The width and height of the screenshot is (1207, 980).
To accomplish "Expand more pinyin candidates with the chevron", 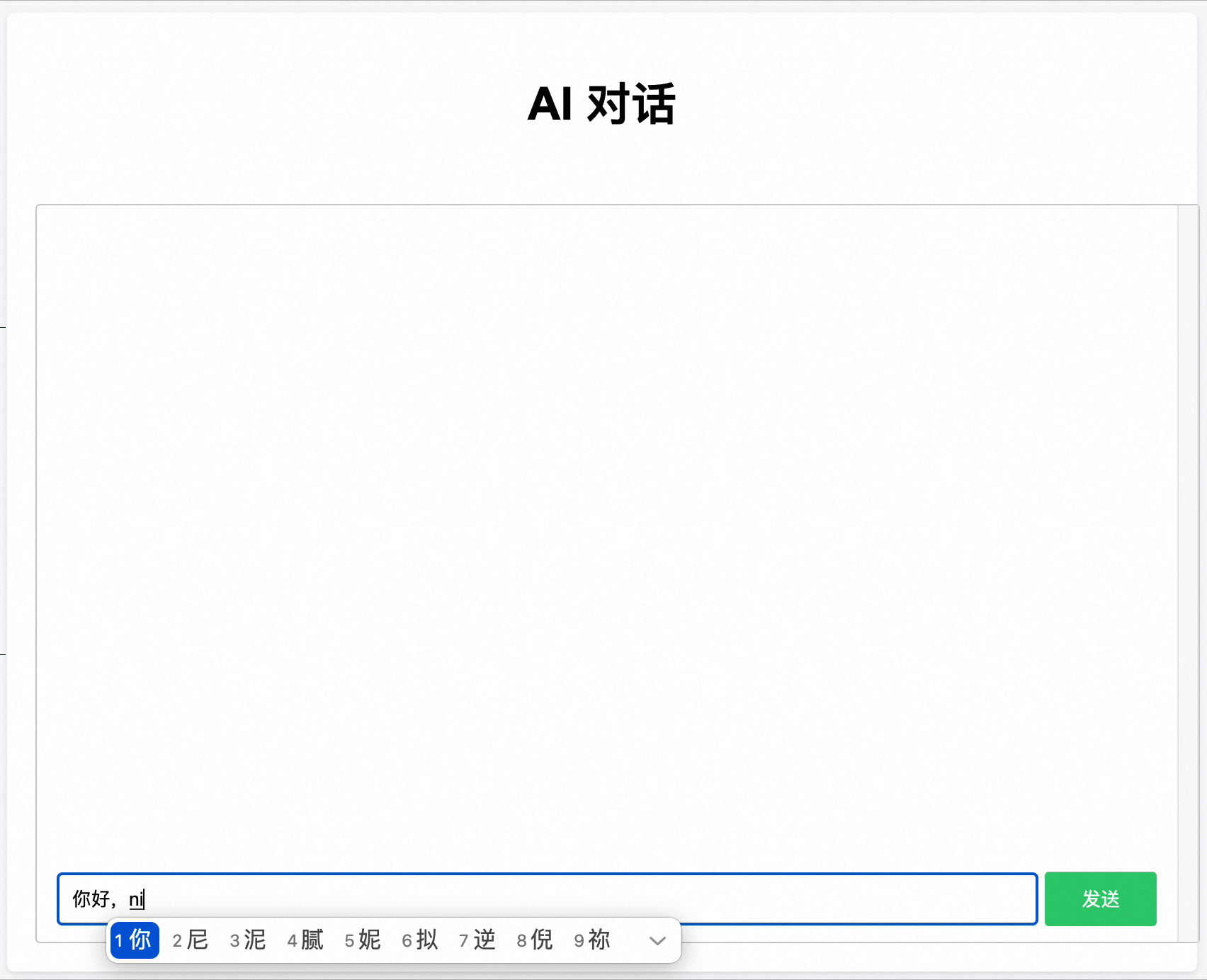I will pos(659,942).
